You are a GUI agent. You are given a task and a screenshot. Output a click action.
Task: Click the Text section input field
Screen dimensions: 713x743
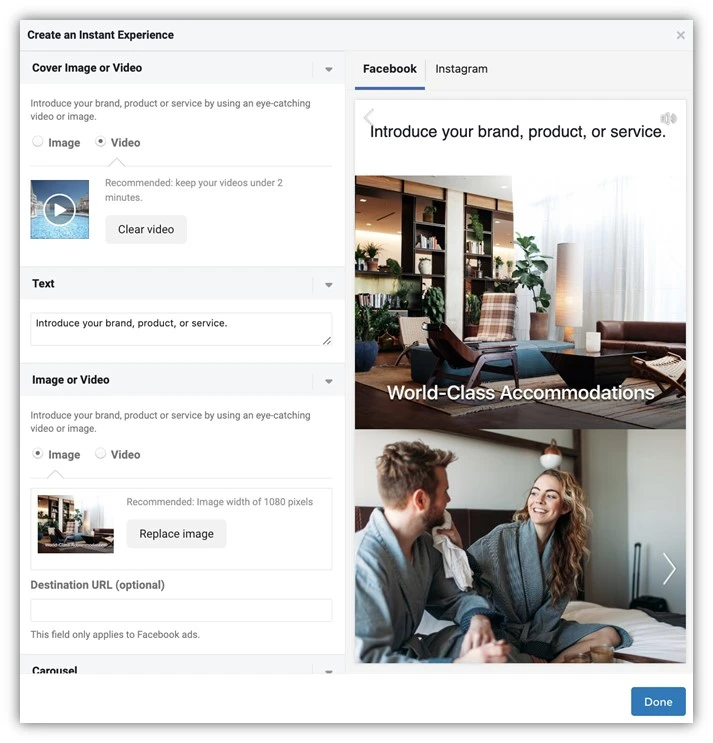point(181,329)
